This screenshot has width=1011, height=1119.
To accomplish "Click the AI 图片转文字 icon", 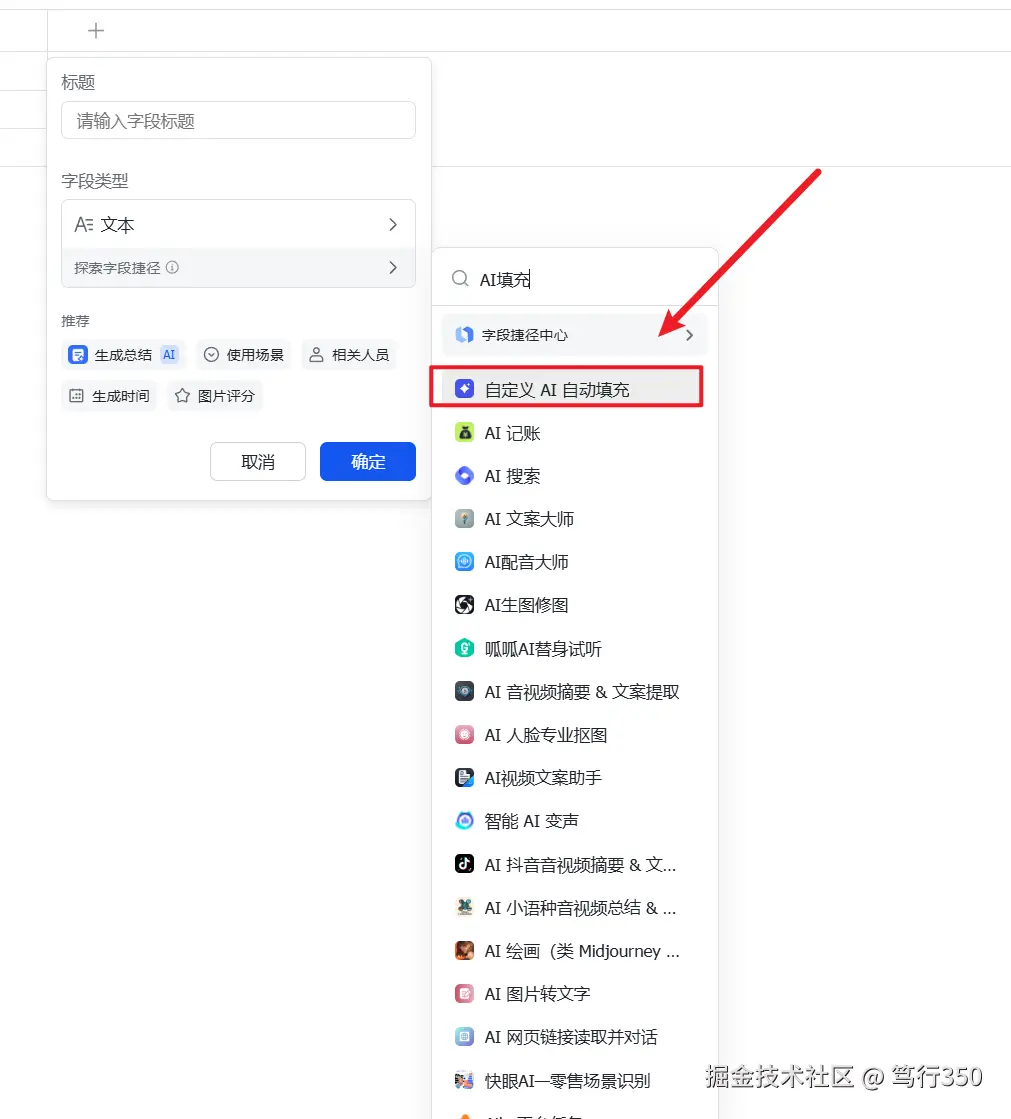I will (464, 993).
